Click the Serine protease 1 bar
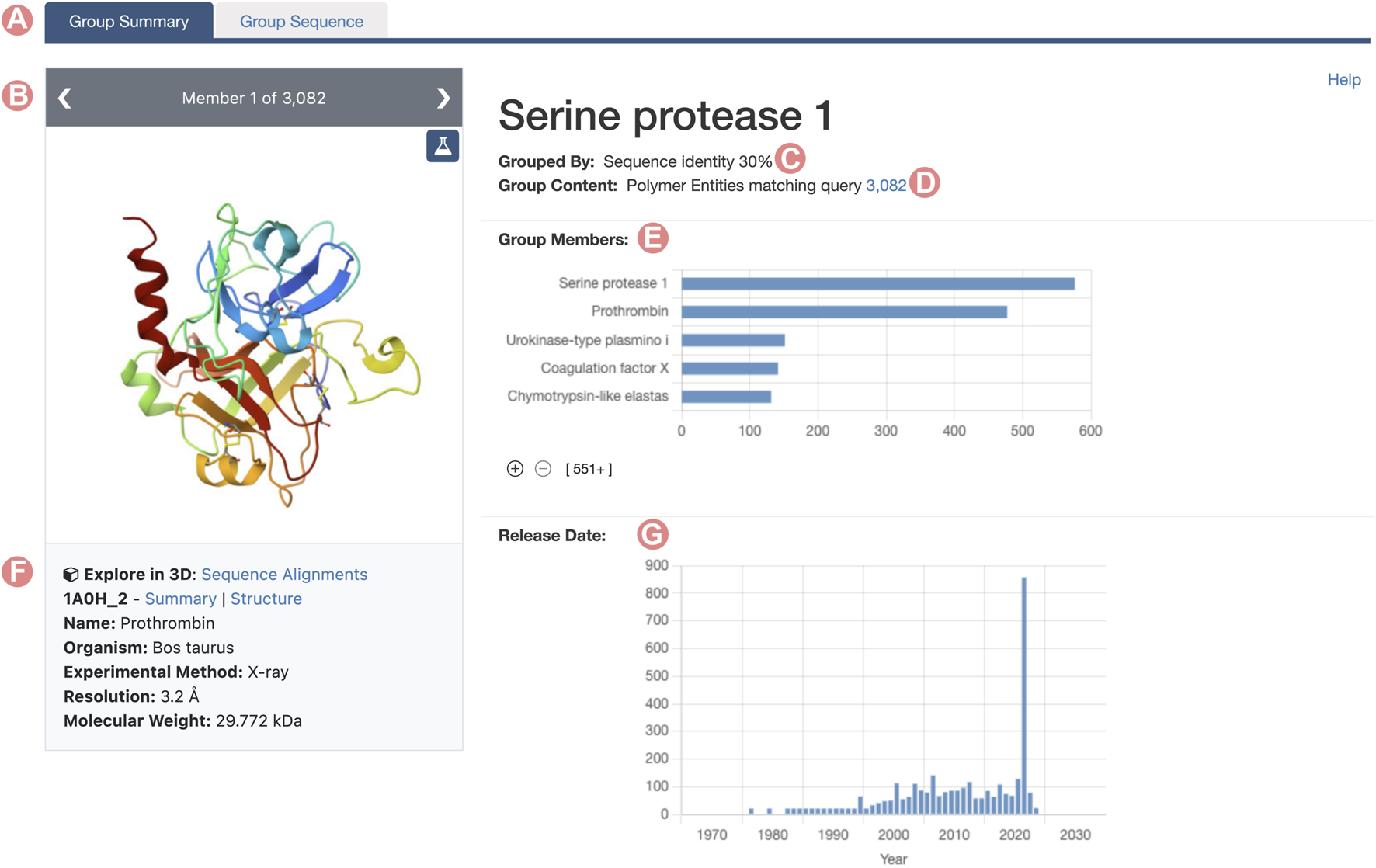This screenshot has height=868, width=1376. point(877,284)
